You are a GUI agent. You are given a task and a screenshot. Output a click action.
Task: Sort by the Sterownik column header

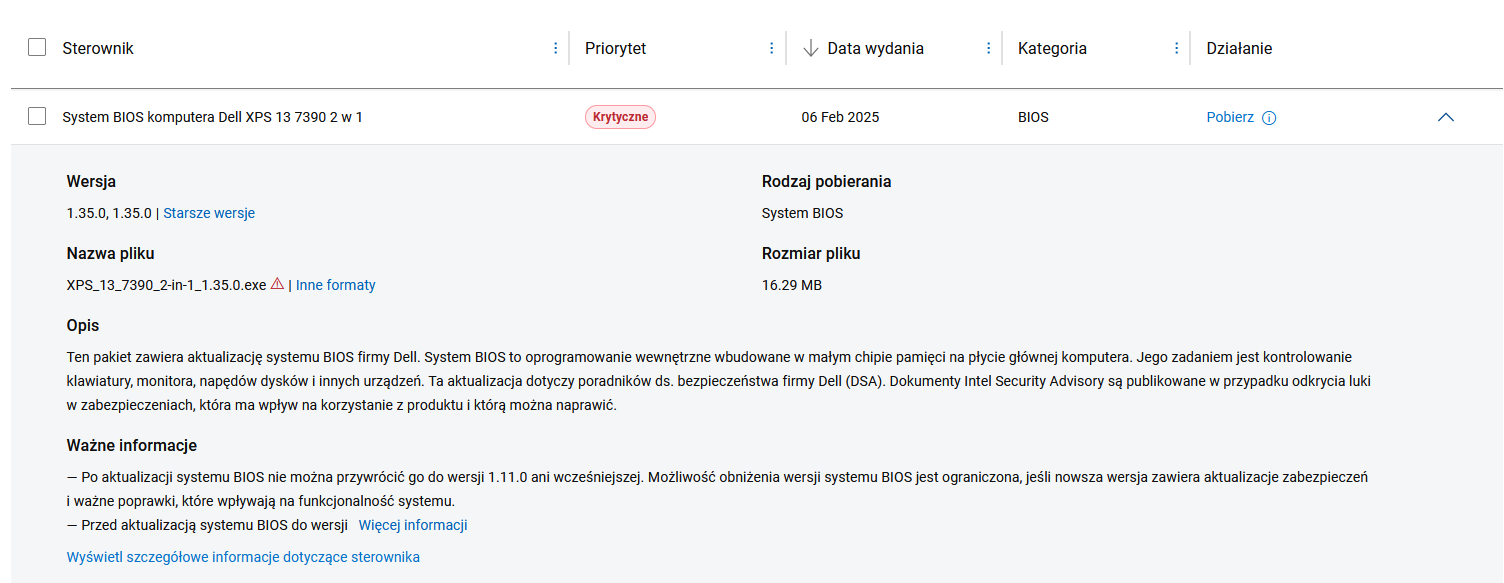(98, 48)
